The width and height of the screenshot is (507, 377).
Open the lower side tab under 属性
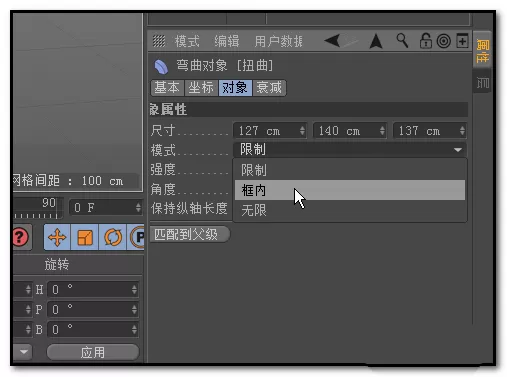coord(482,82)
